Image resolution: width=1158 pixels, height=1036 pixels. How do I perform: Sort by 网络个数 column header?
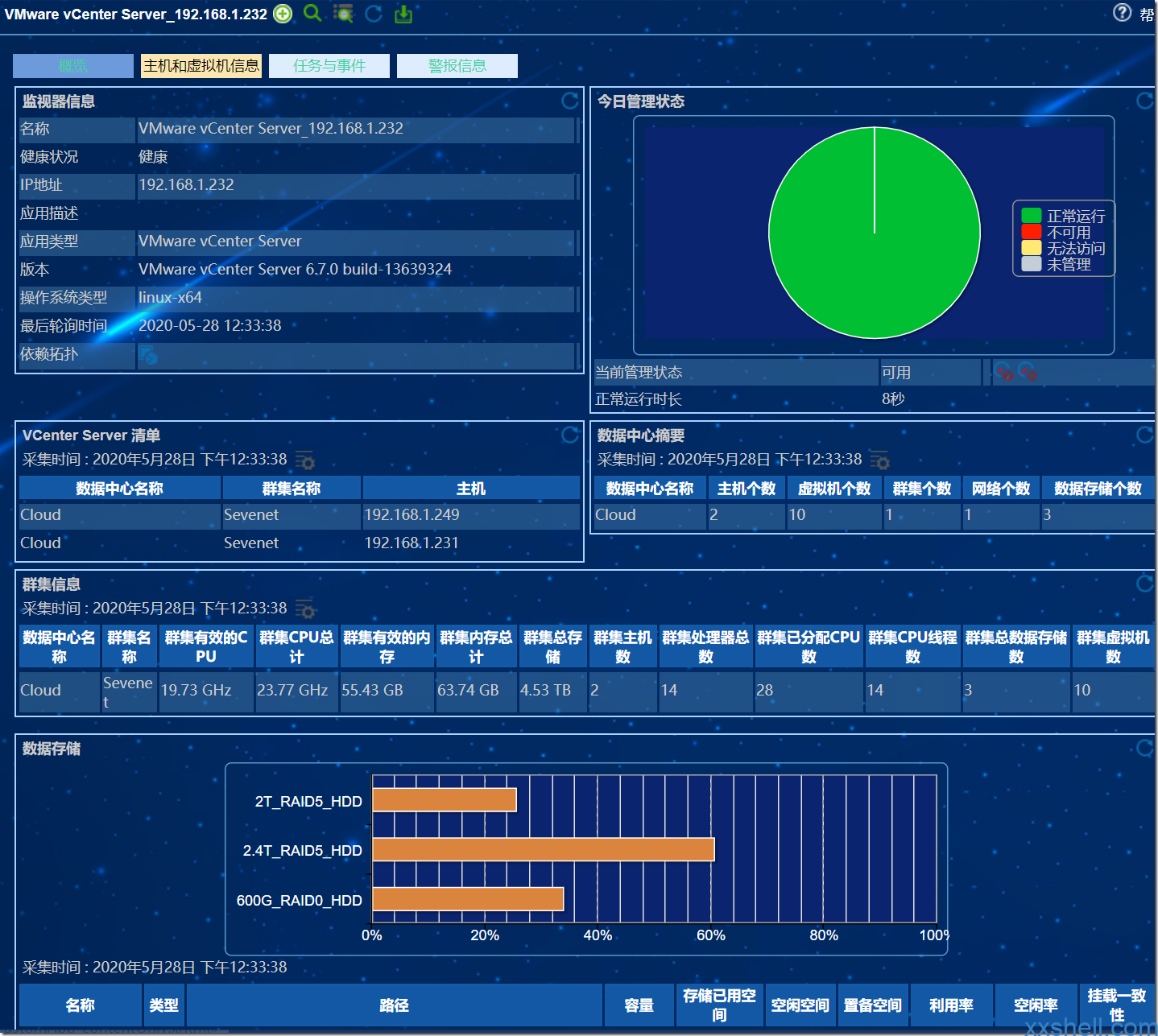pyautogui.click(x=1001, y=489)
